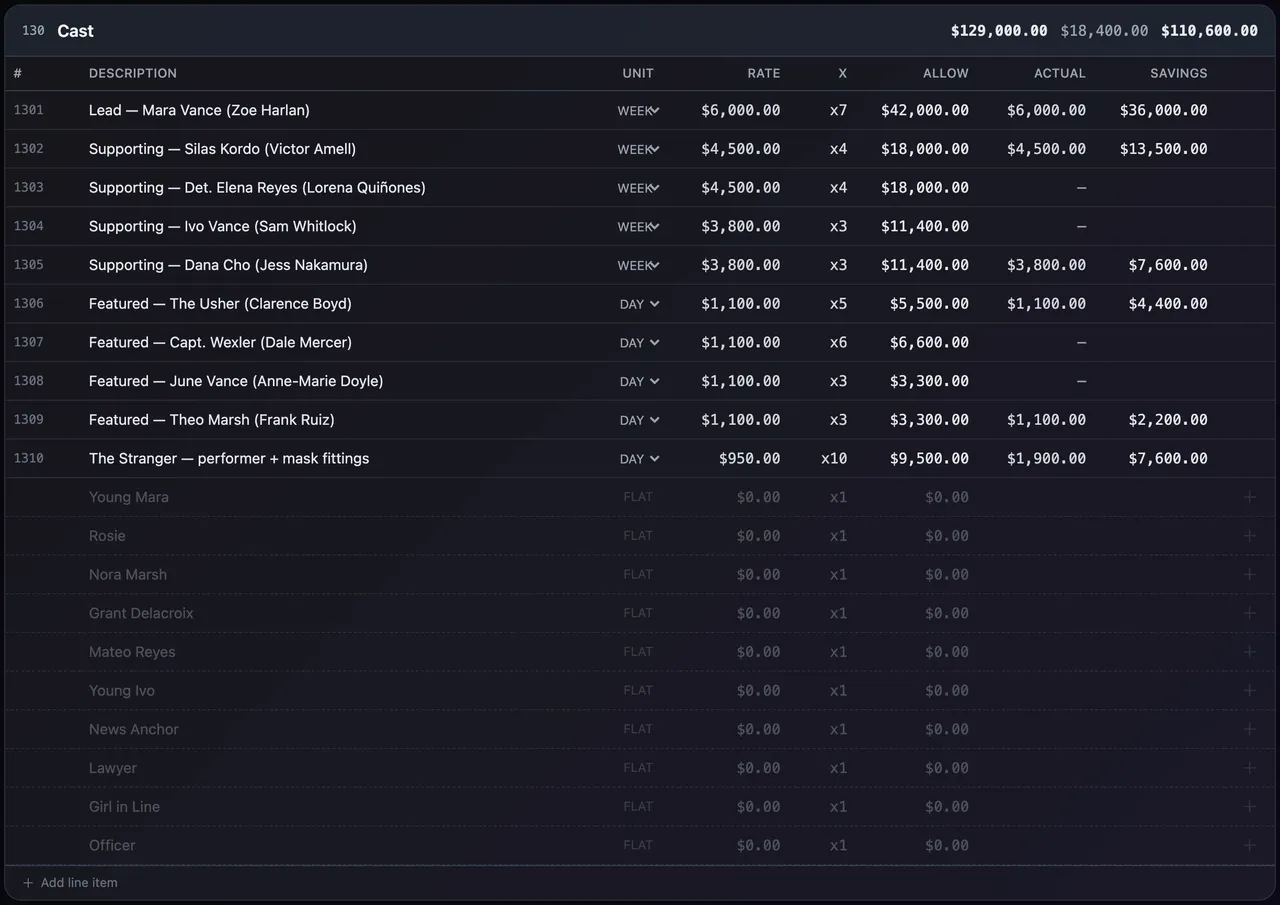
Task: Click the Featured — Theo Marsh (Frank Ruiz) description
Action: pos(212,420)
